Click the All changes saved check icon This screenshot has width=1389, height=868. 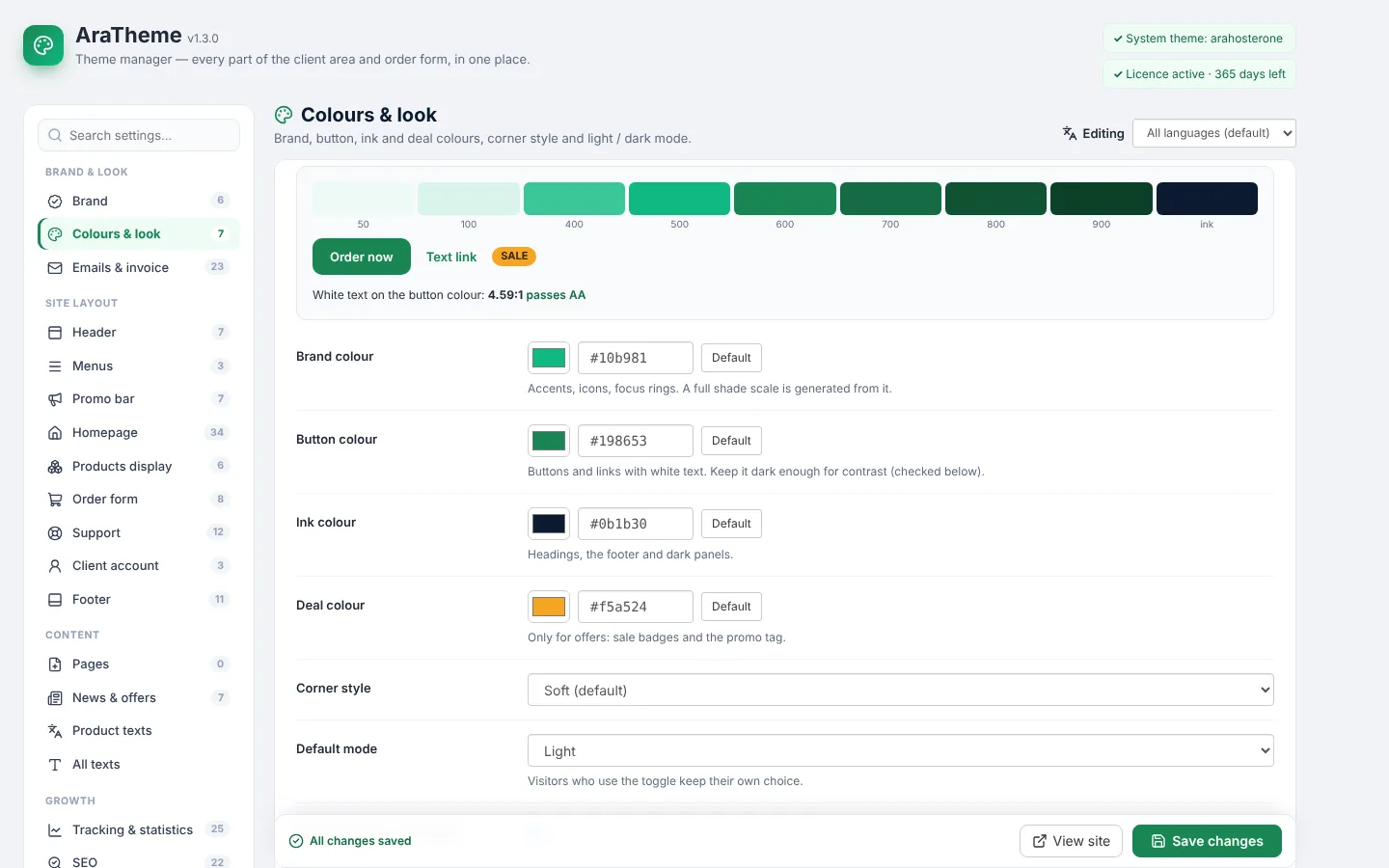click(x=296, y=841)
